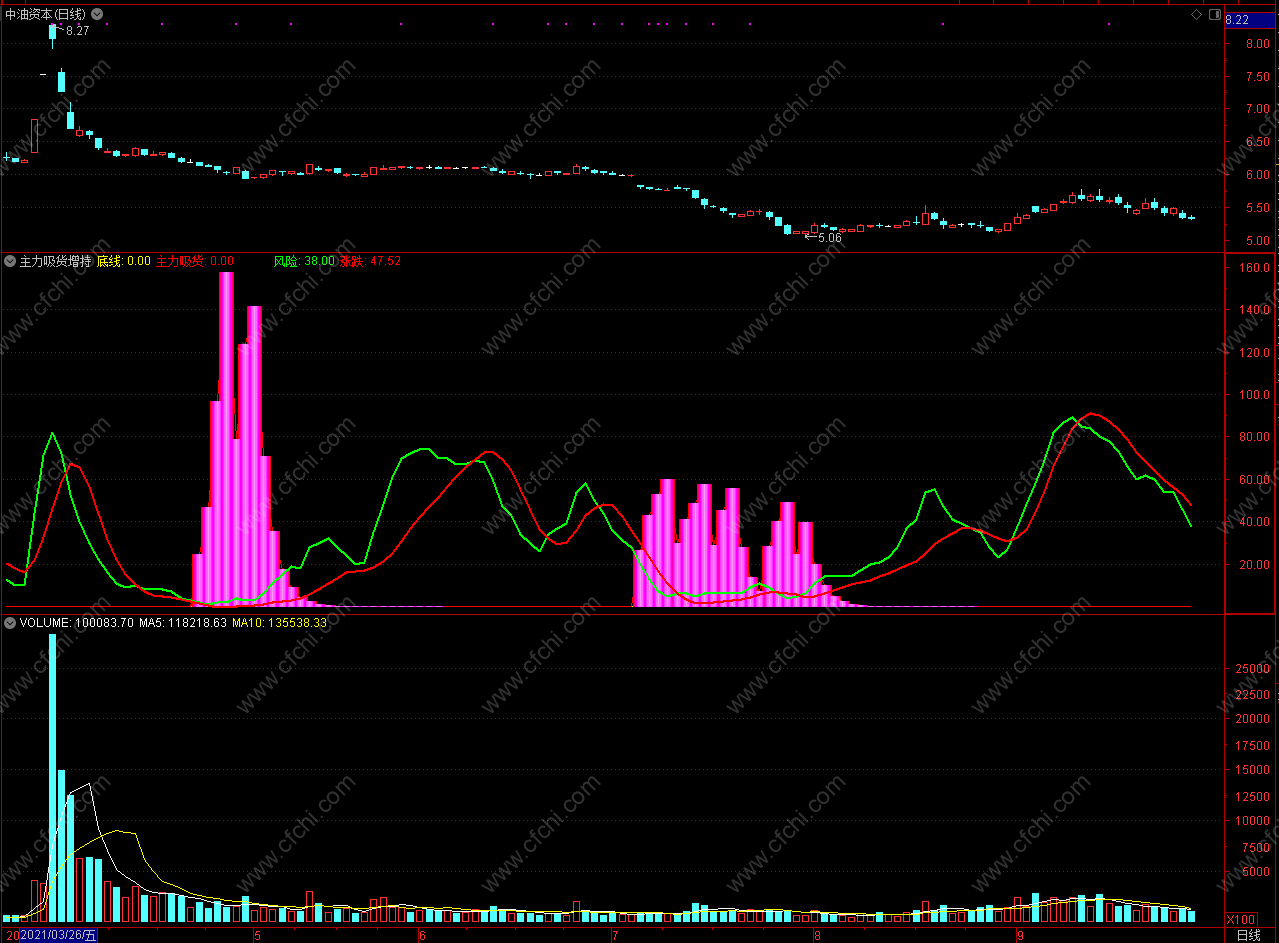The width and height of the screenshot is (1279, 943).
Task: Toggle the side panel icon at top right
Action: tap(1214, 15)
